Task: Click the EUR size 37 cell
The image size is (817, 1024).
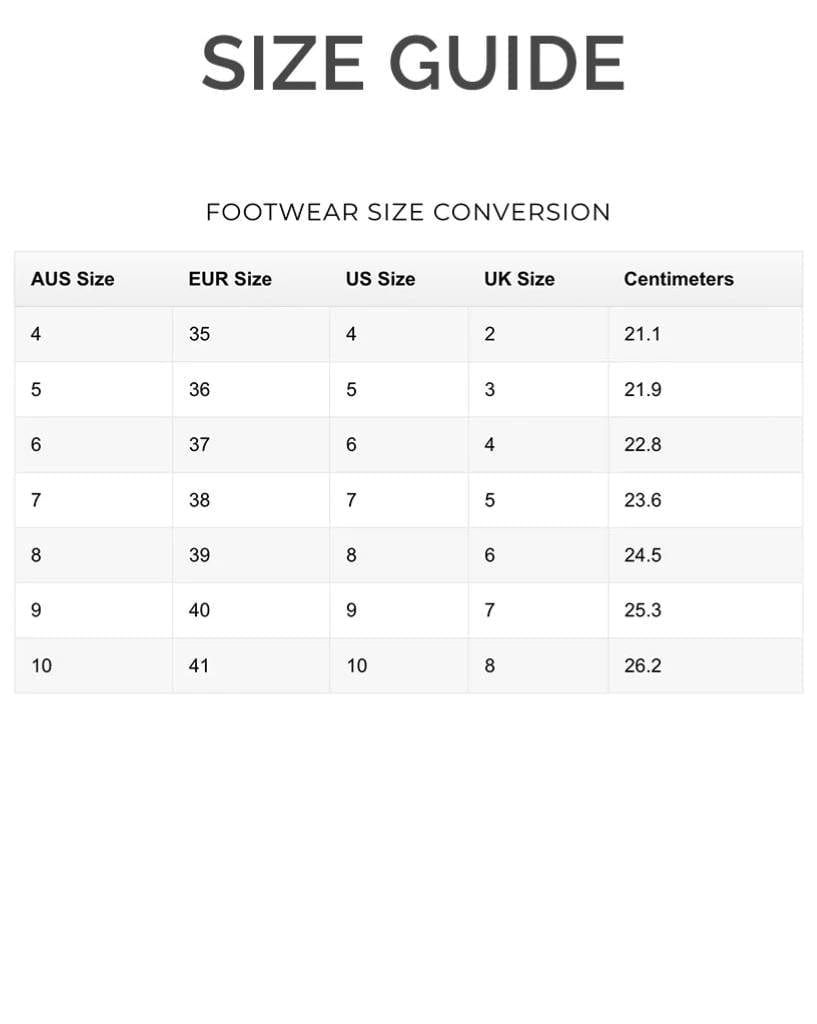Action: tap(200, 444)
